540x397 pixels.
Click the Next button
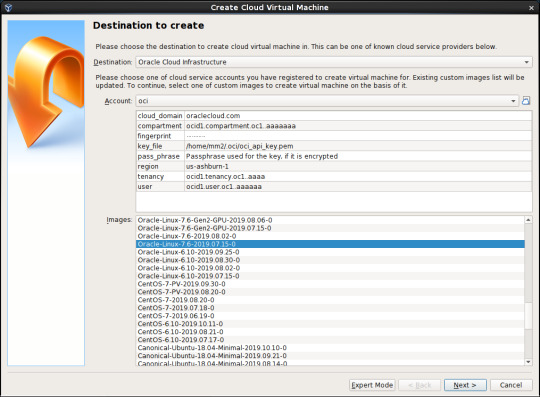pyautogui.click(x=465, y=385)
